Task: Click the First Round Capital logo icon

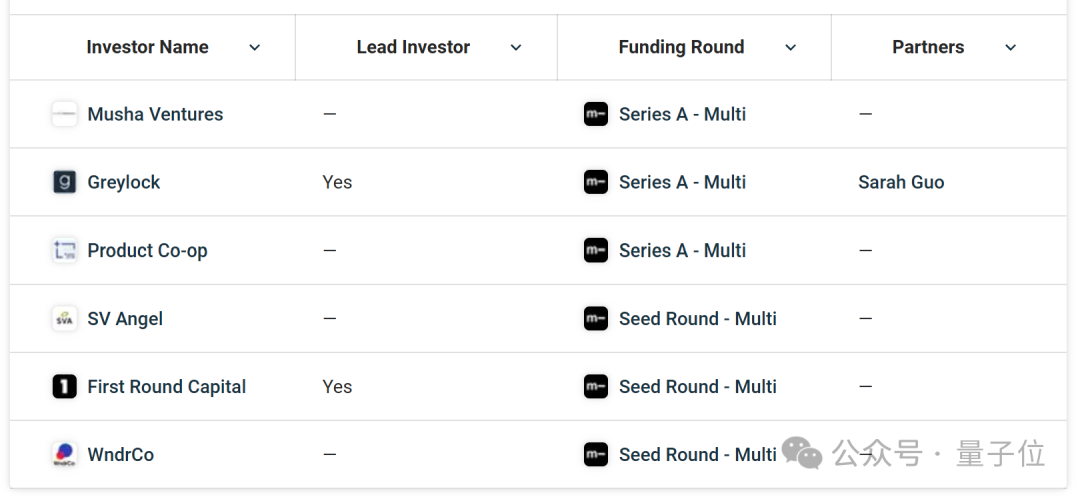Action: [64, 387]
